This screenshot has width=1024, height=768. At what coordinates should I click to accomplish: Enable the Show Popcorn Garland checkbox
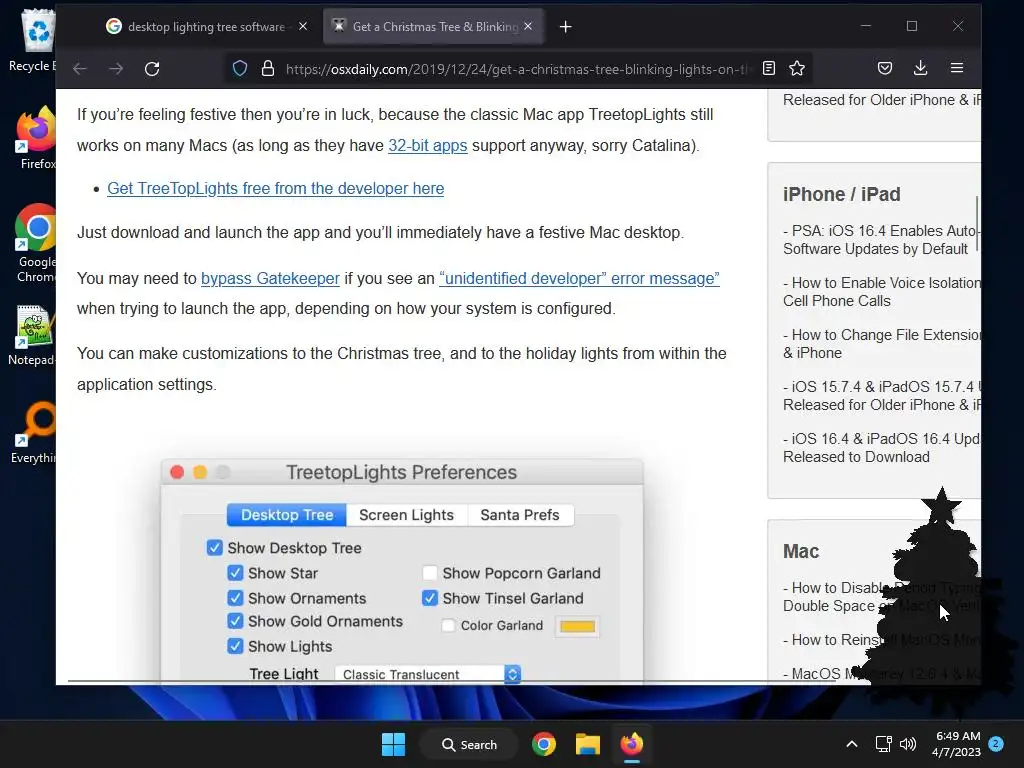tap(430, 573)
